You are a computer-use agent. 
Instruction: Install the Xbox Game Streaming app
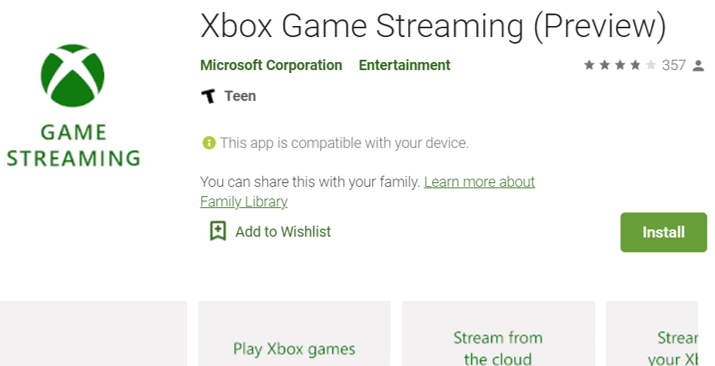tap(663, 232)
